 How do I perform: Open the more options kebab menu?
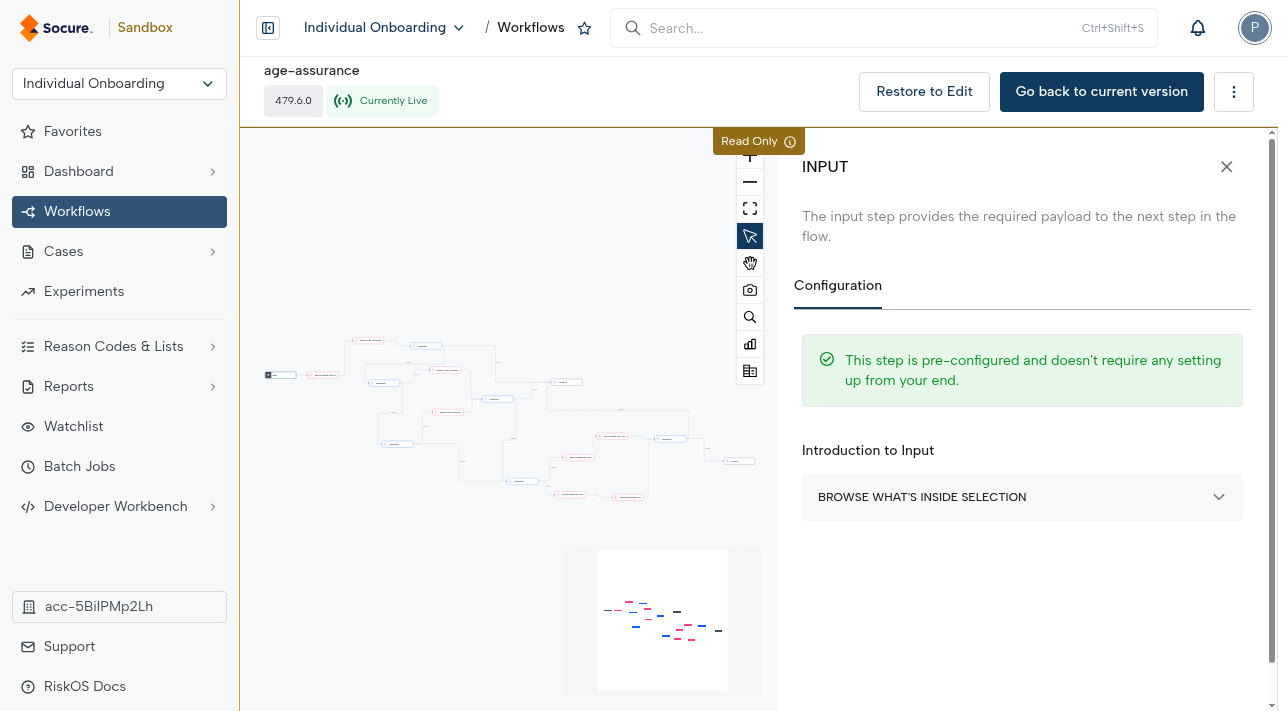click(1234, 92)
